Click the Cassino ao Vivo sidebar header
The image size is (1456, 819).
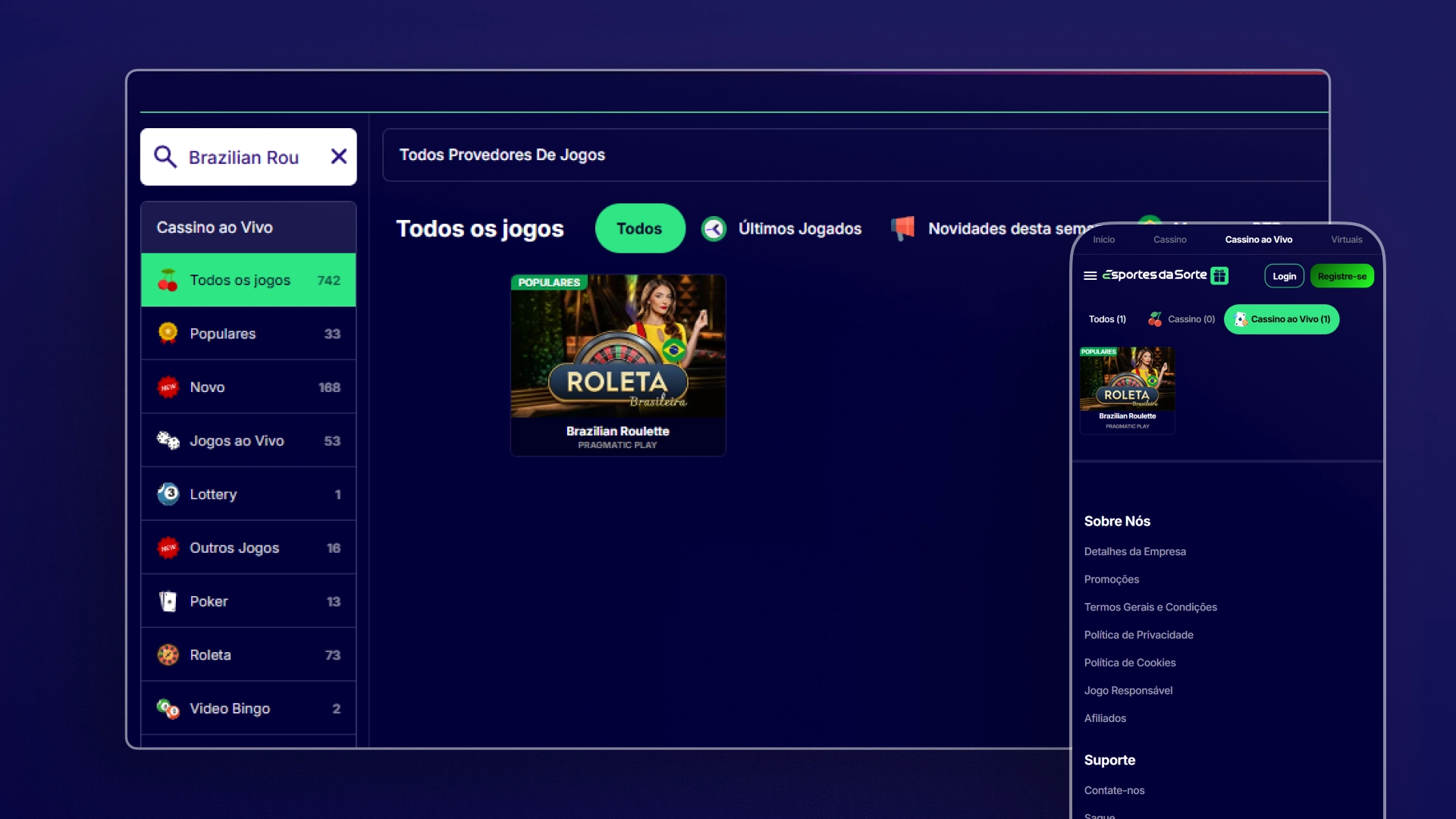[248, 227]
